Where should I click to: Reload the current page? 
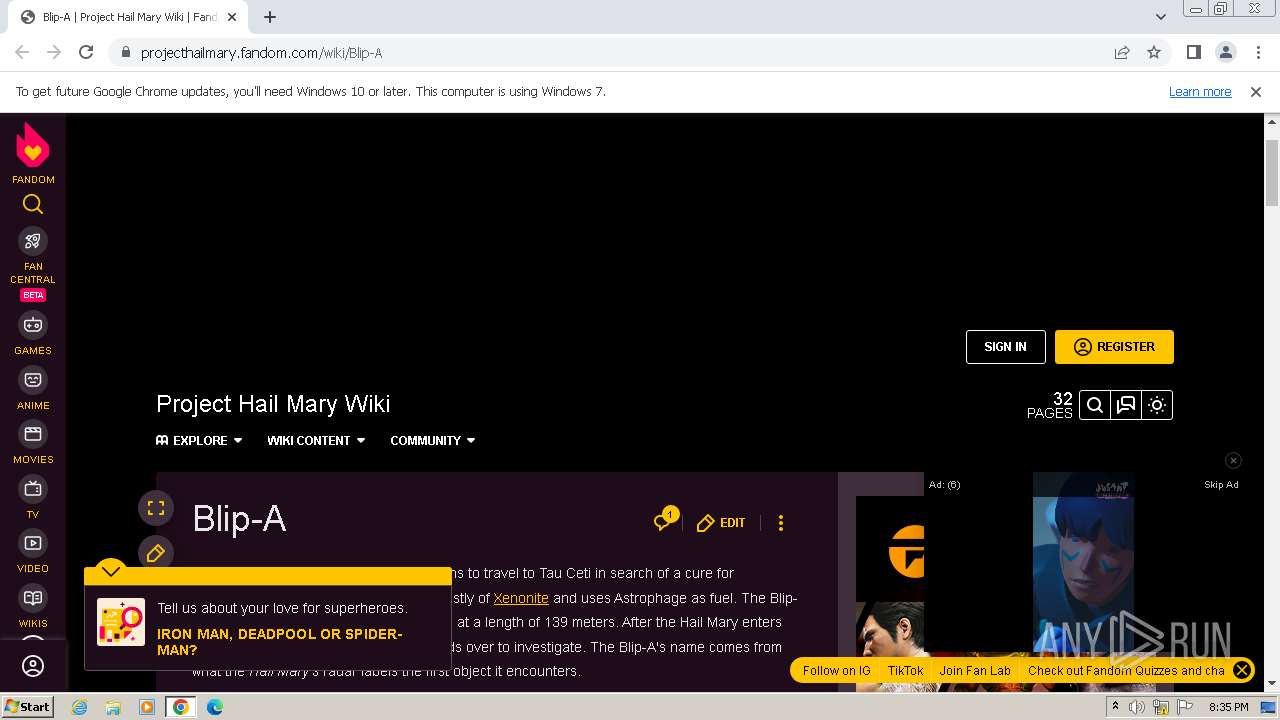point(86,53)
